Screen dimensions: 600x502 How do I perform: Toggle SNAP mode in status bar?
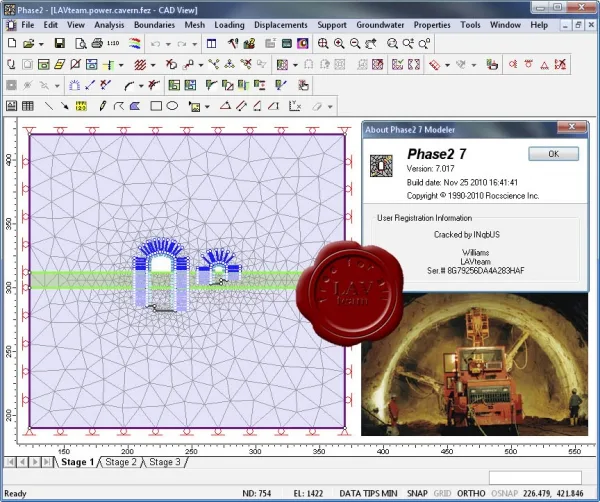point(417,494)
